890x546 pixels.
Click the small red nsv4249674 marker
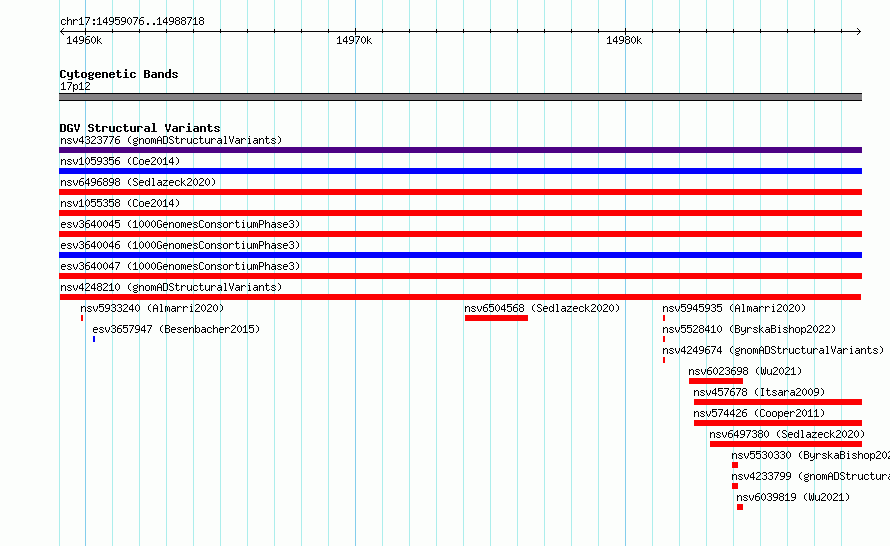click(664, 360)
